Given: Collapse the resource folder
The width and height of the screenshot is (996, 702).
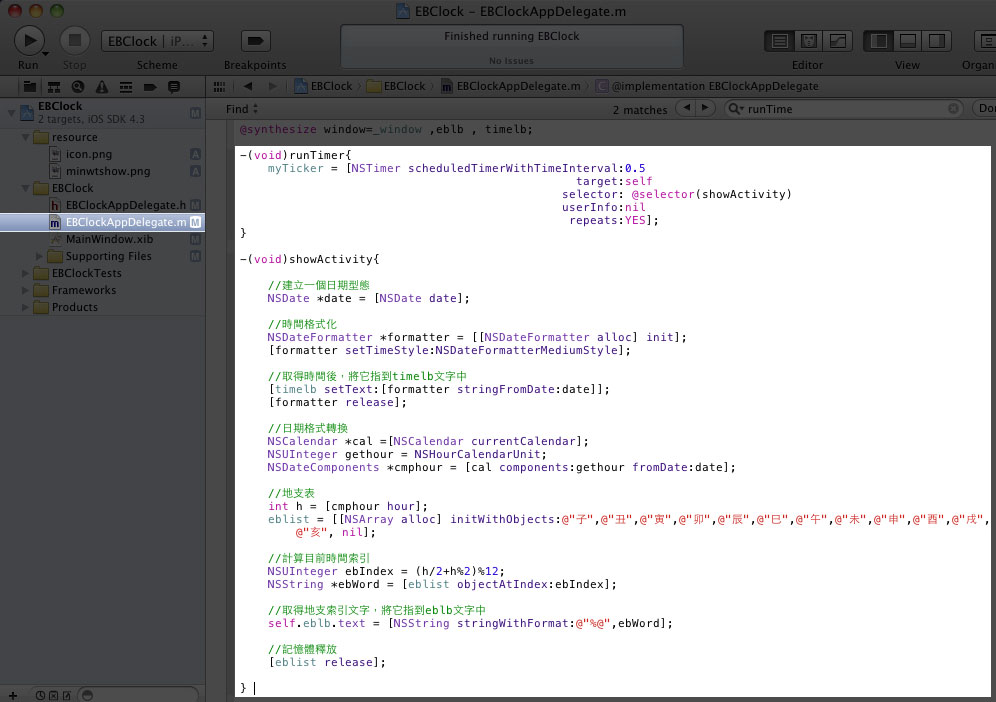Looking at the screenshot, I should [25, 137].
